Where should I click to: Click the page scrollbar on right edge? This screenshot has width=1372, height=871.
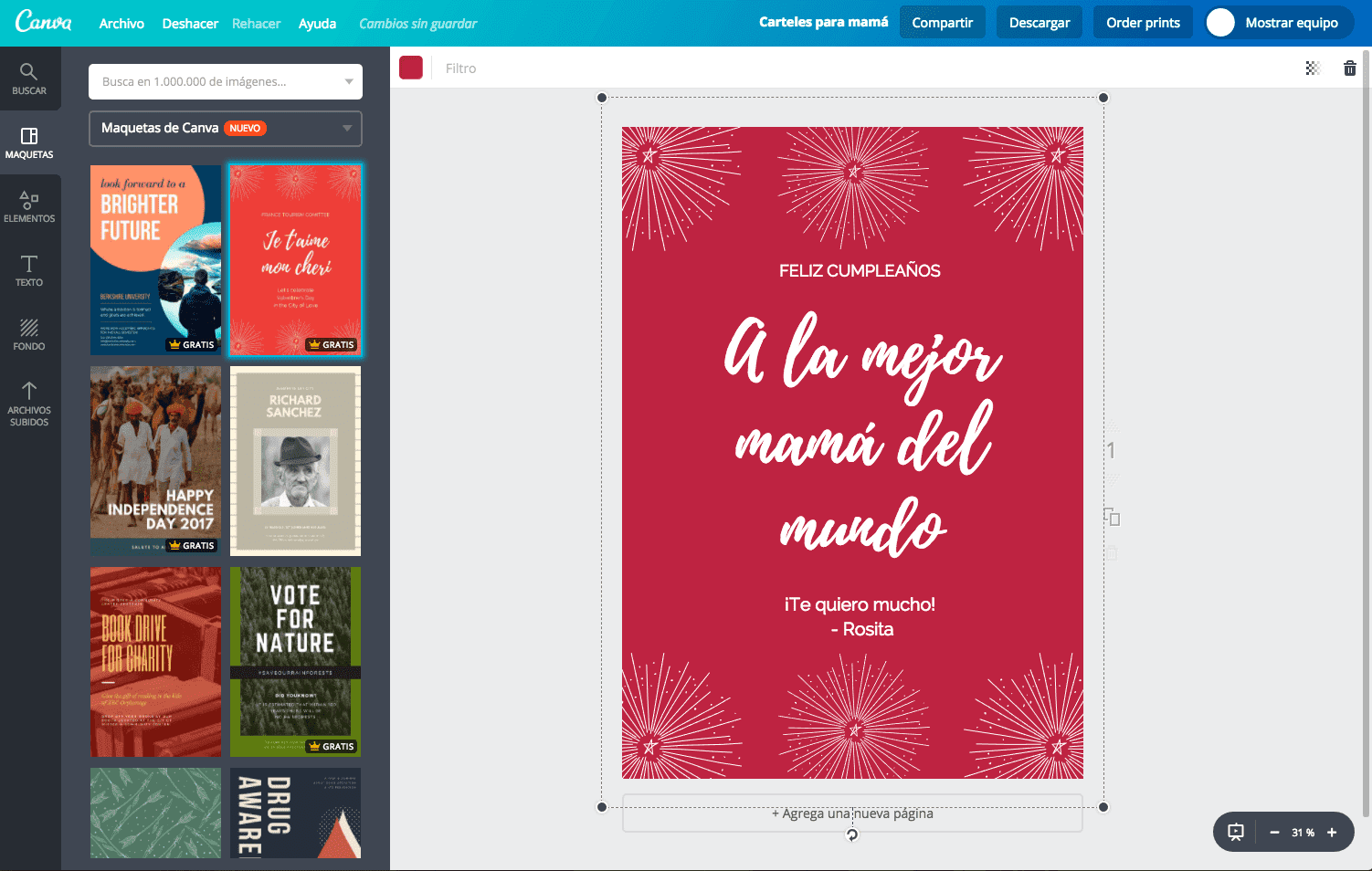[x=1367, y=434]
